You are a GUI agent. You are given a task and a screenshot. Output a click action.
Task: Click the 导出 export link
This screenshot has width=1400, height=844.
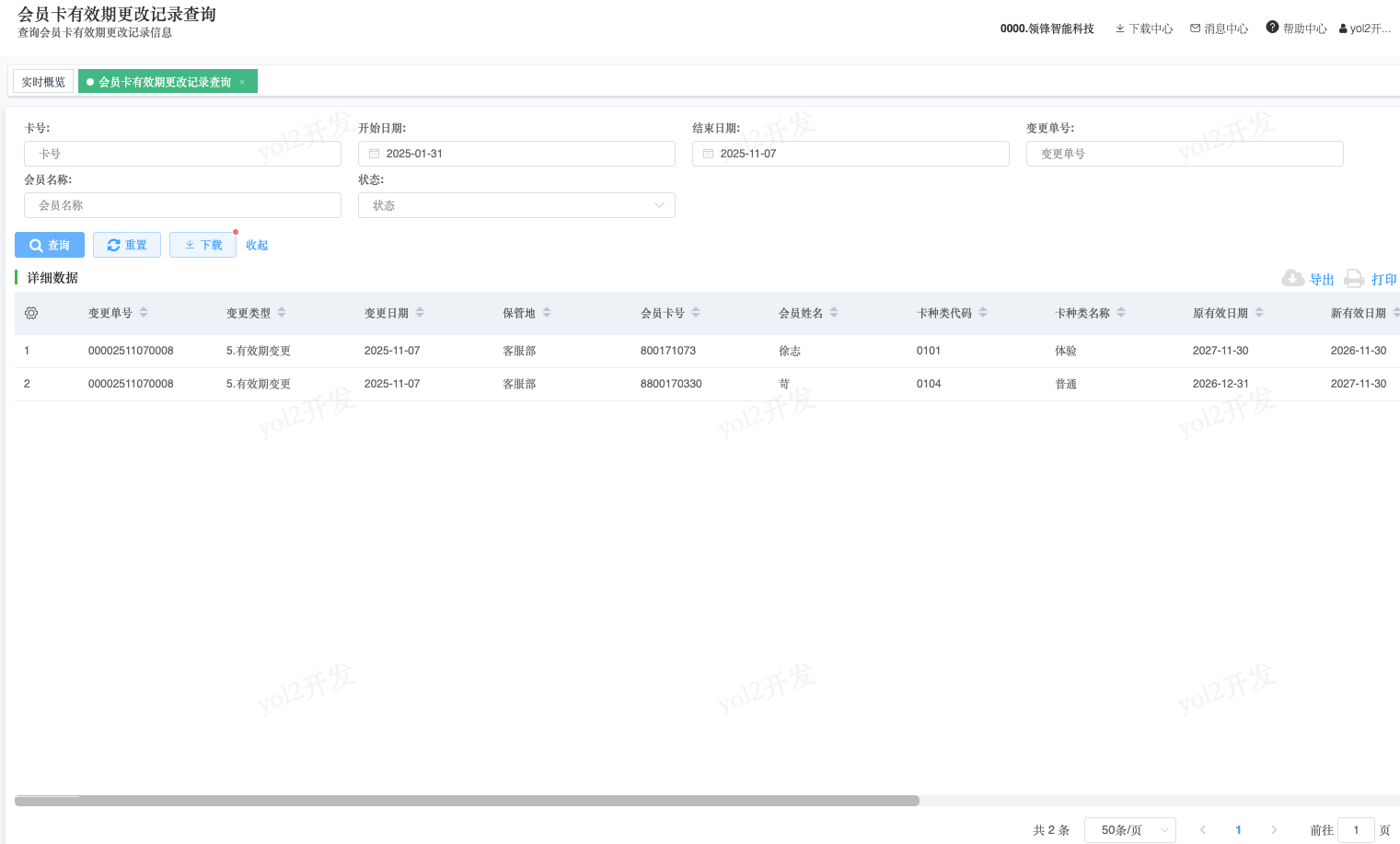point(1322,279)
